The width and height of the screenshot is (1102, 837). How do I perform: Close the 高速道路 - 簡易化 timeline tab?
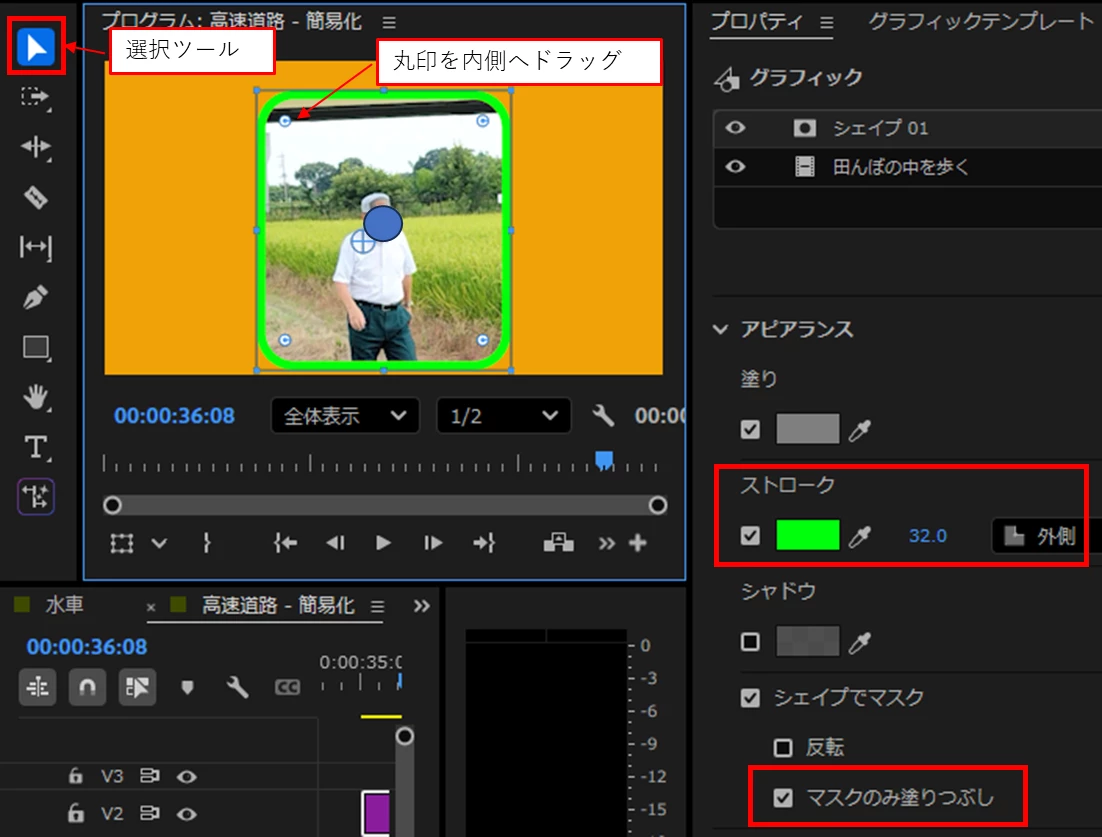(x=151, y=606)
